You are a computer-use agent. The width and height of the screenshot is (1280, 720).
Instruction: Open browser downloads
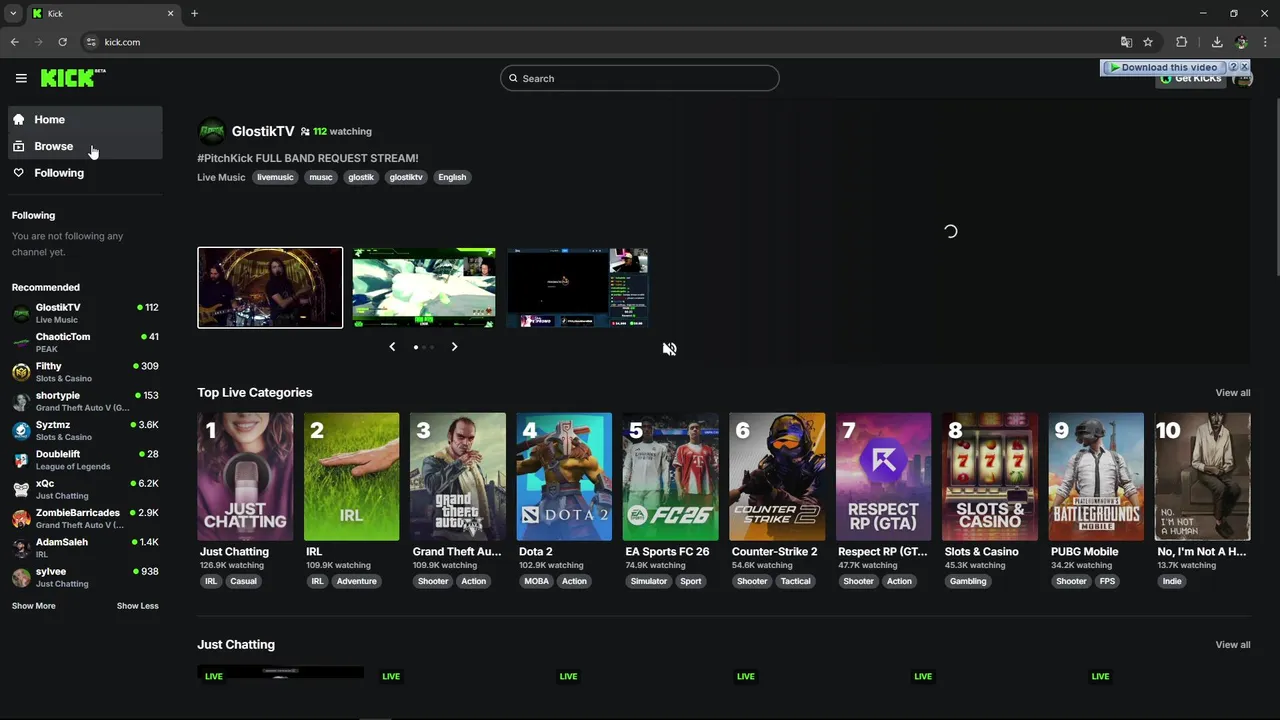pos(1217,42)
